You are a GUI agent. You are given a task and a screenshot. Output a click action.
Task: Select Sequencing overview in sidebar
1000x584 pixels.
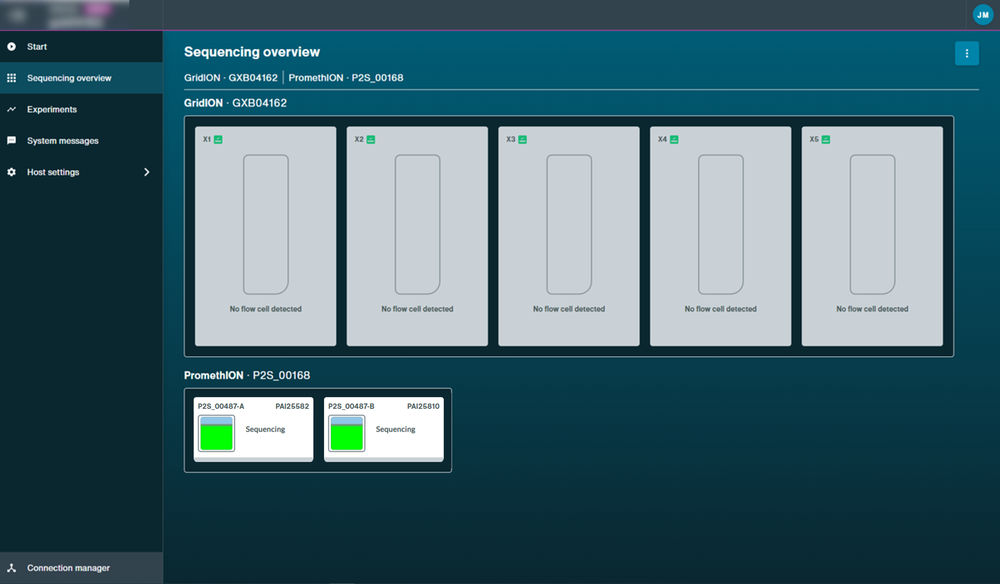pyautogui.click(x=81, y=78)
